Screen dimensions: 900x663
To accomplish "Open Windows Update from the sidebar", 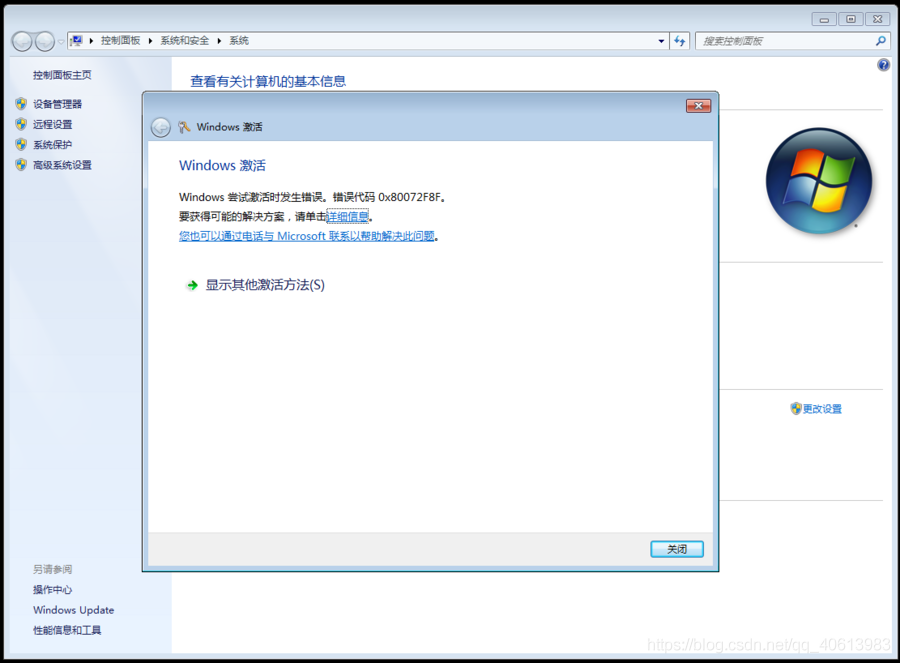I will [73, 610].
